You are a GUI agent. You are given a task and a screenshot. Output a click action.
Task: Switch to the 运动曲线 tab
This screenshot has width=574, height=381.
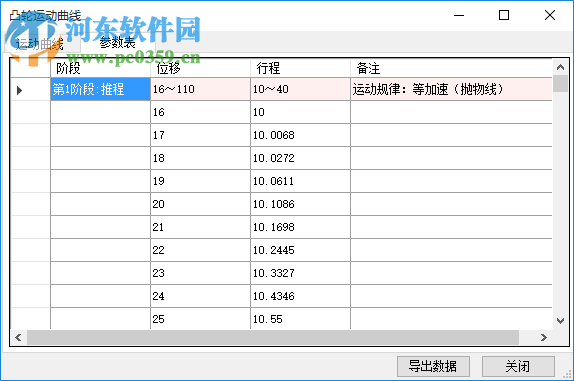pyautogui.click(x=42, y=44)
